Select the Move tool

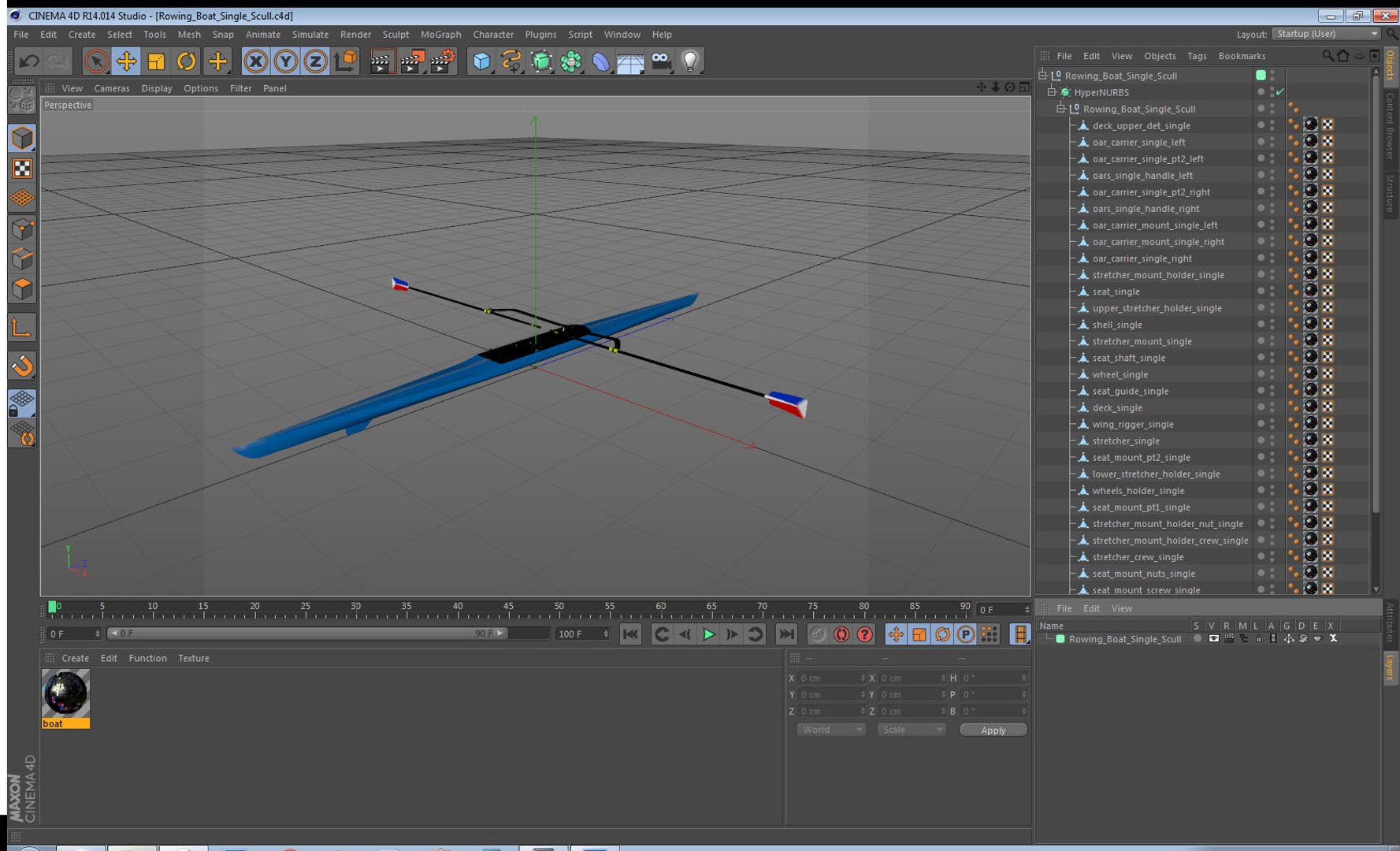click(126, 61)
